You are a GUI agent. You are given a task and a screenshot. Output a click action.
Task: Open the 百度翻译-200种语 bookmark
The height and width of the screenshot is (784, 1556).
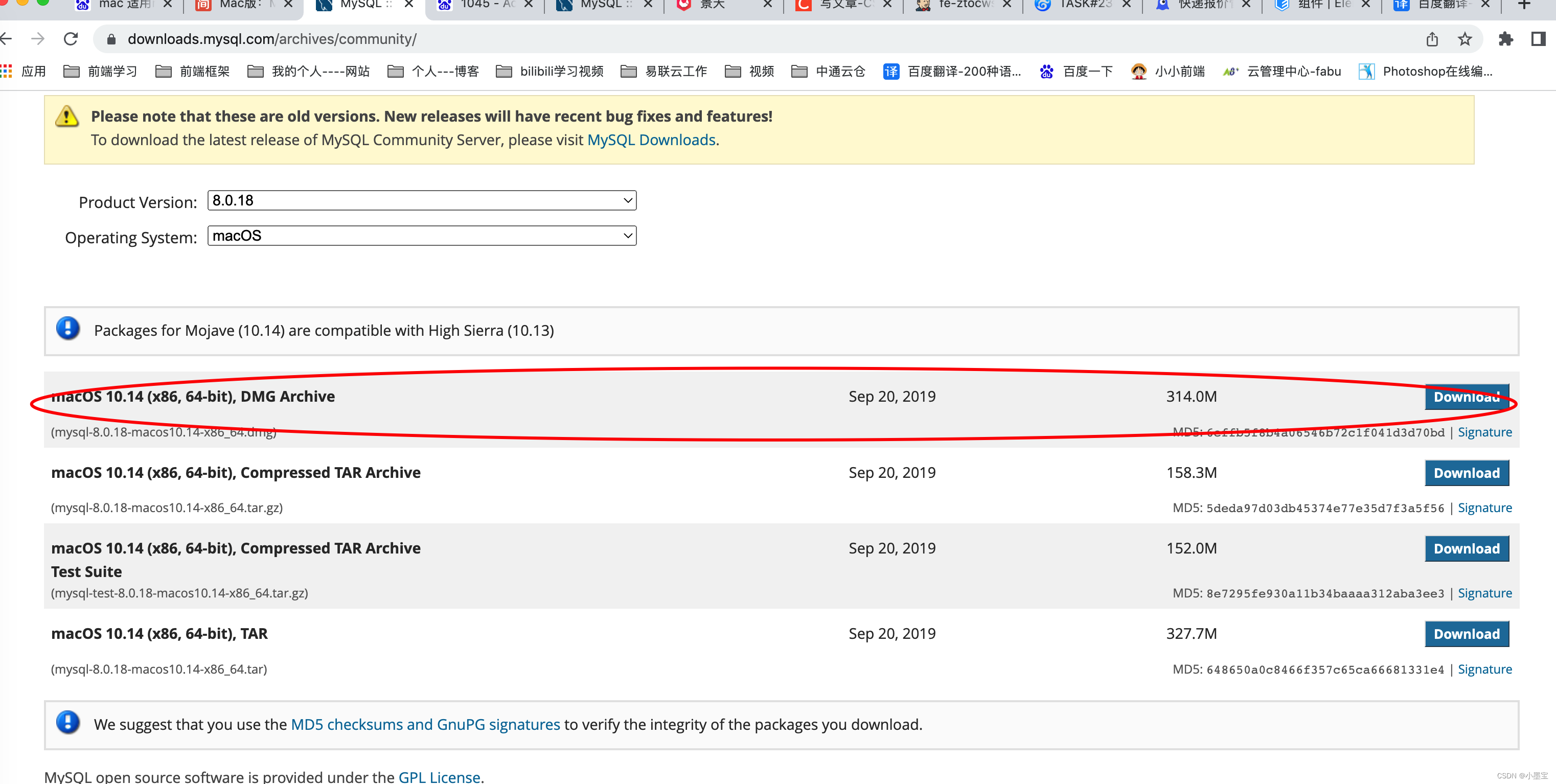(952, 71)
